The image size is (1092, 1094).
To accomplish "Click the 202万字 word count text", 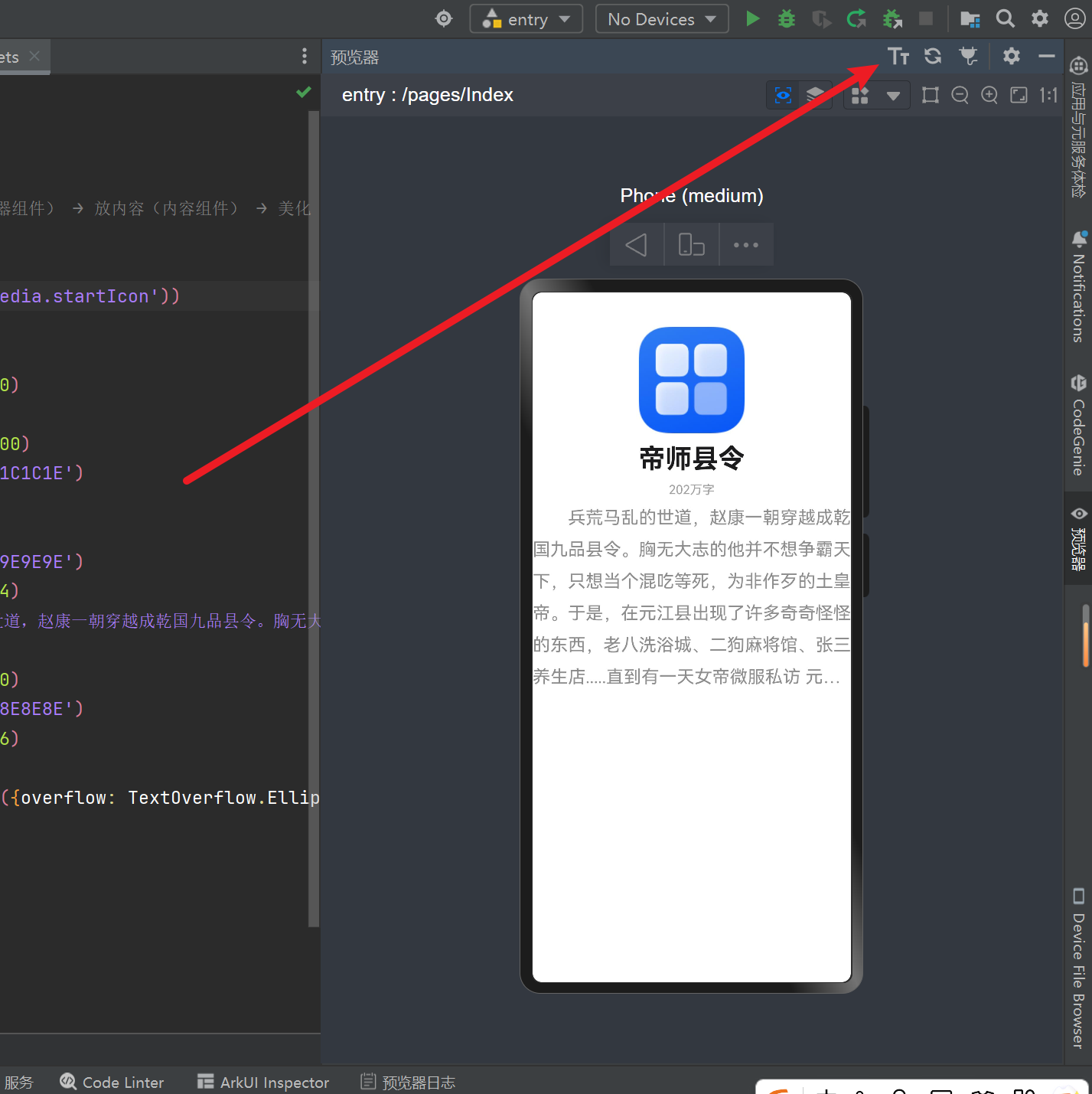I will [692, 489].
